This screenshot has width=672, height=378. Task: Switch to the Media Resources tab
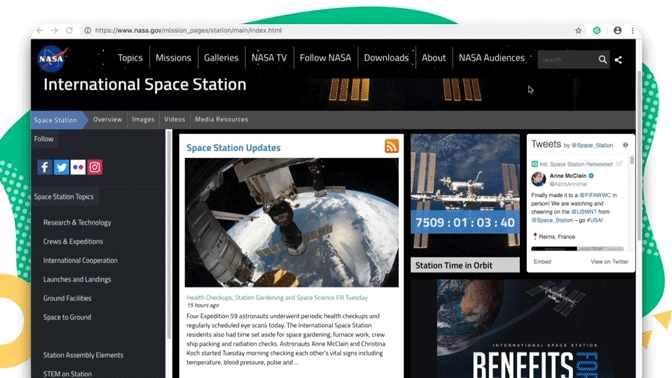(222, 120)
